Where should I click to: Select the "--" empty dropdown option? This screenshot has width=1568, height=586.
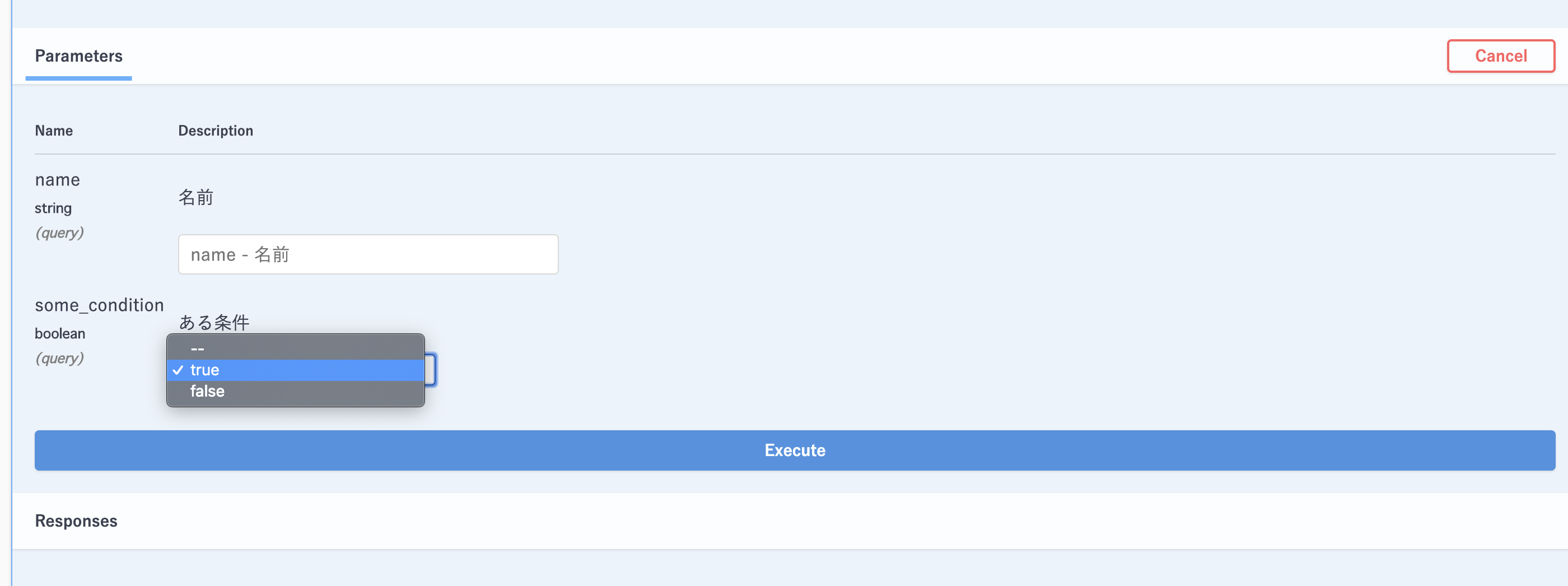pos(295,349)
